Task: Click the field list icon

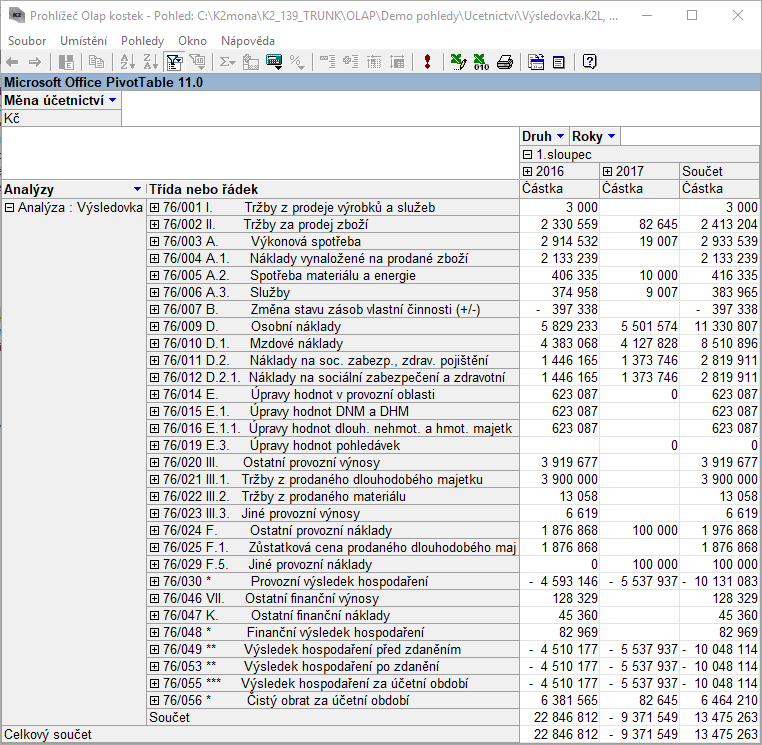Action: tap(536, 62)
